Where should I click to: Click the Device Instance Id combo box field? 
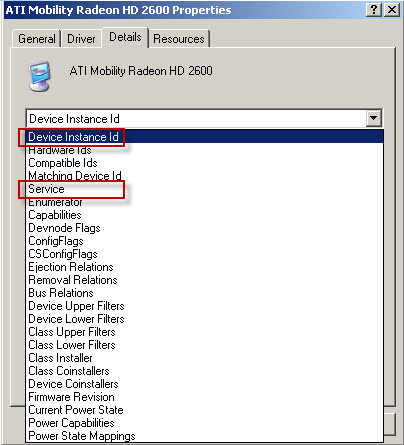point(204,118)
